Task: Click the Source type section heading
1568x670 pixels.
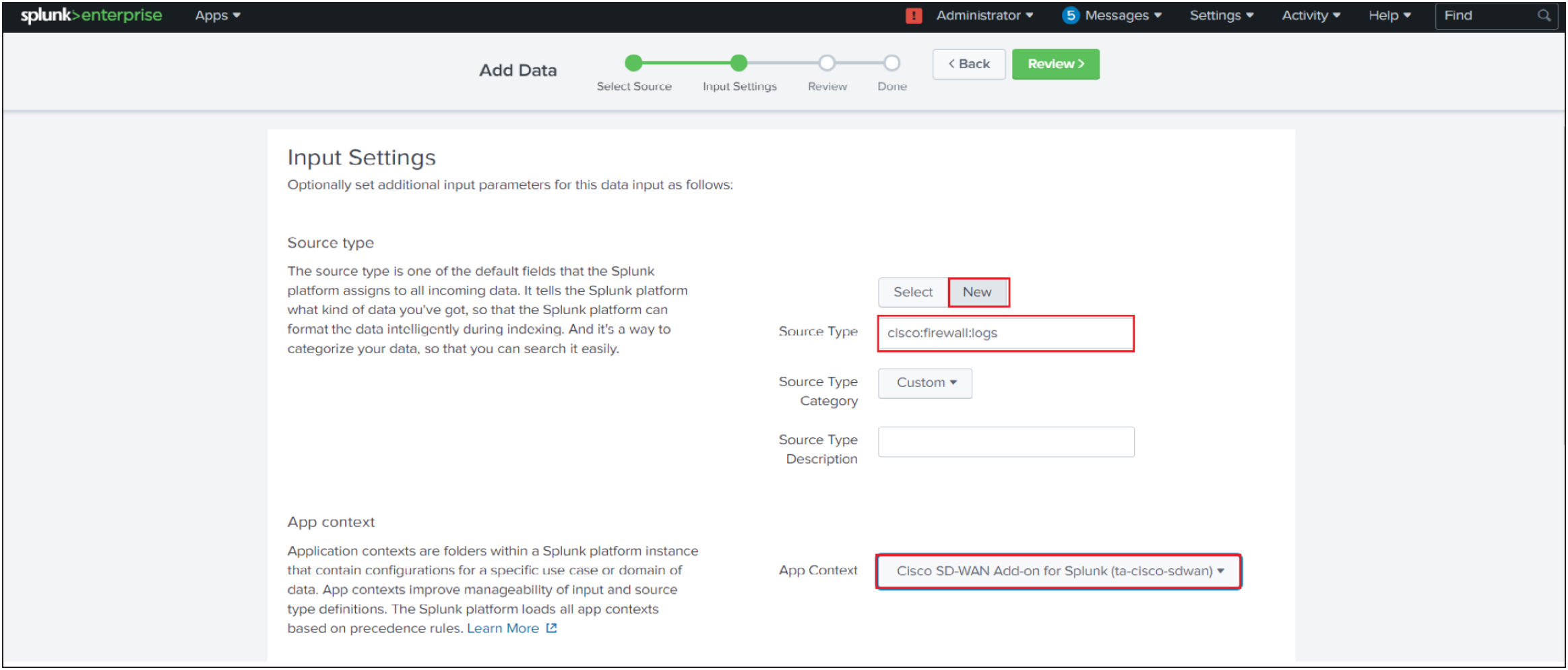Action: coord(330,243)
